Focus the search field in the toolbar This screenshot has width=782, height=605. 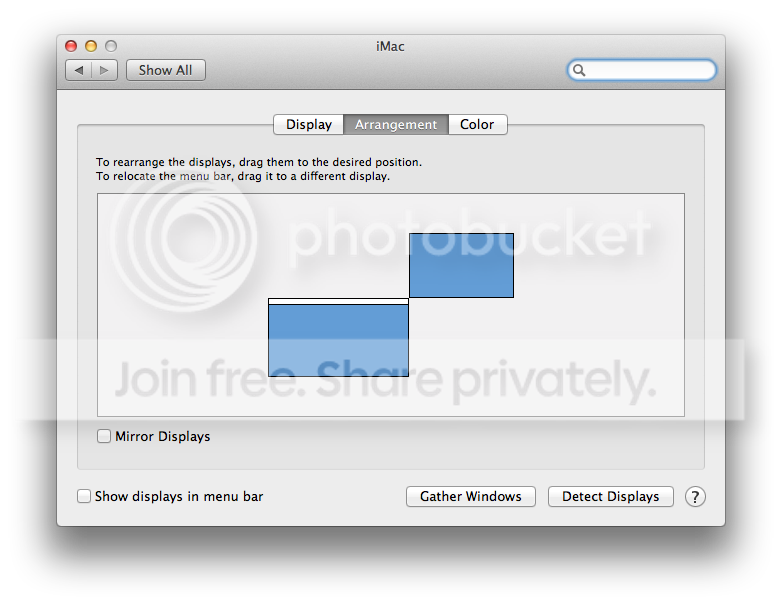click(x=650, y=70)
